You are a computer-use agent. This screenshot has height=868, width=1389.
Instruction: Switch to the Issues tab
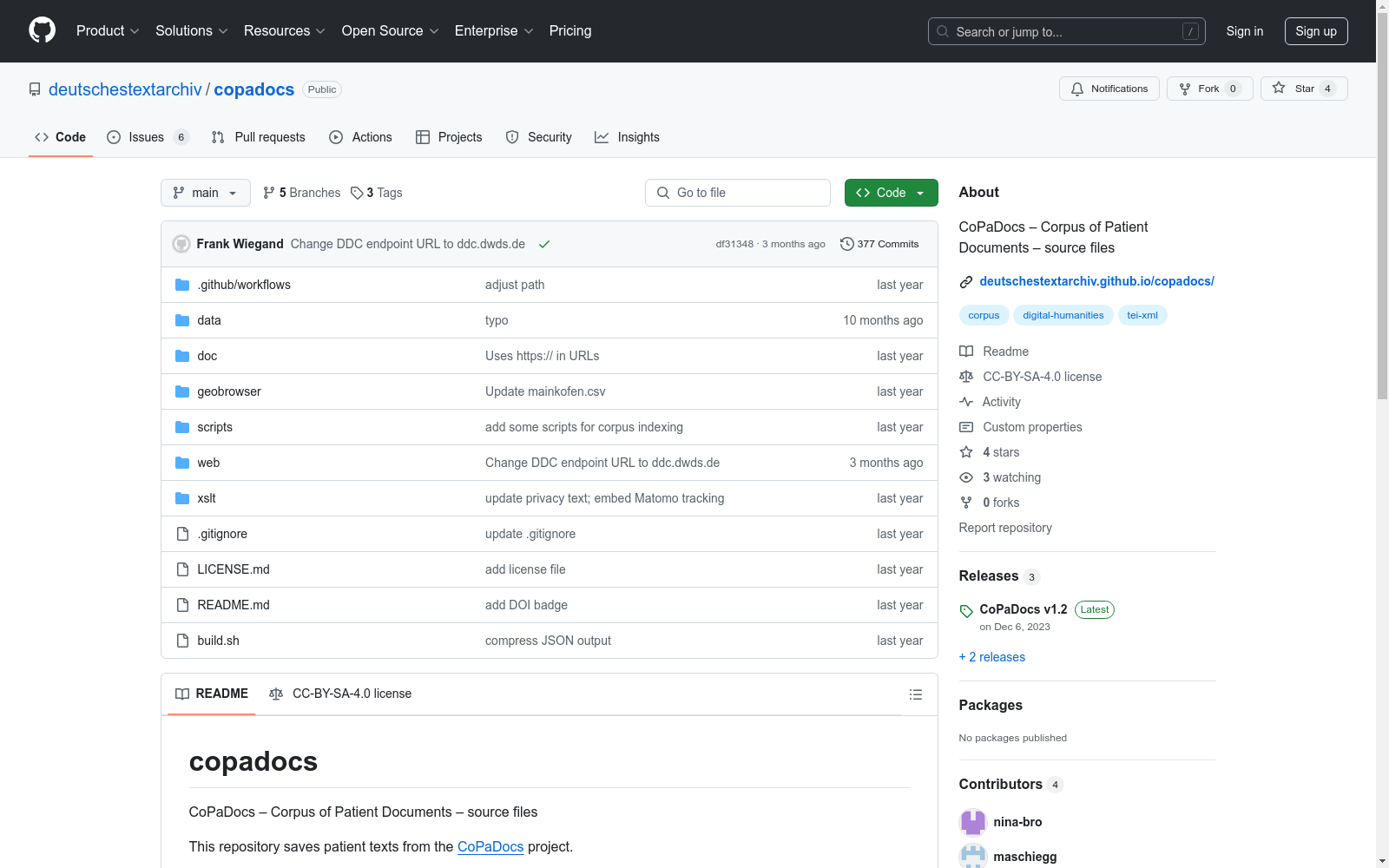pyautogui.click(x=148, y=137)
